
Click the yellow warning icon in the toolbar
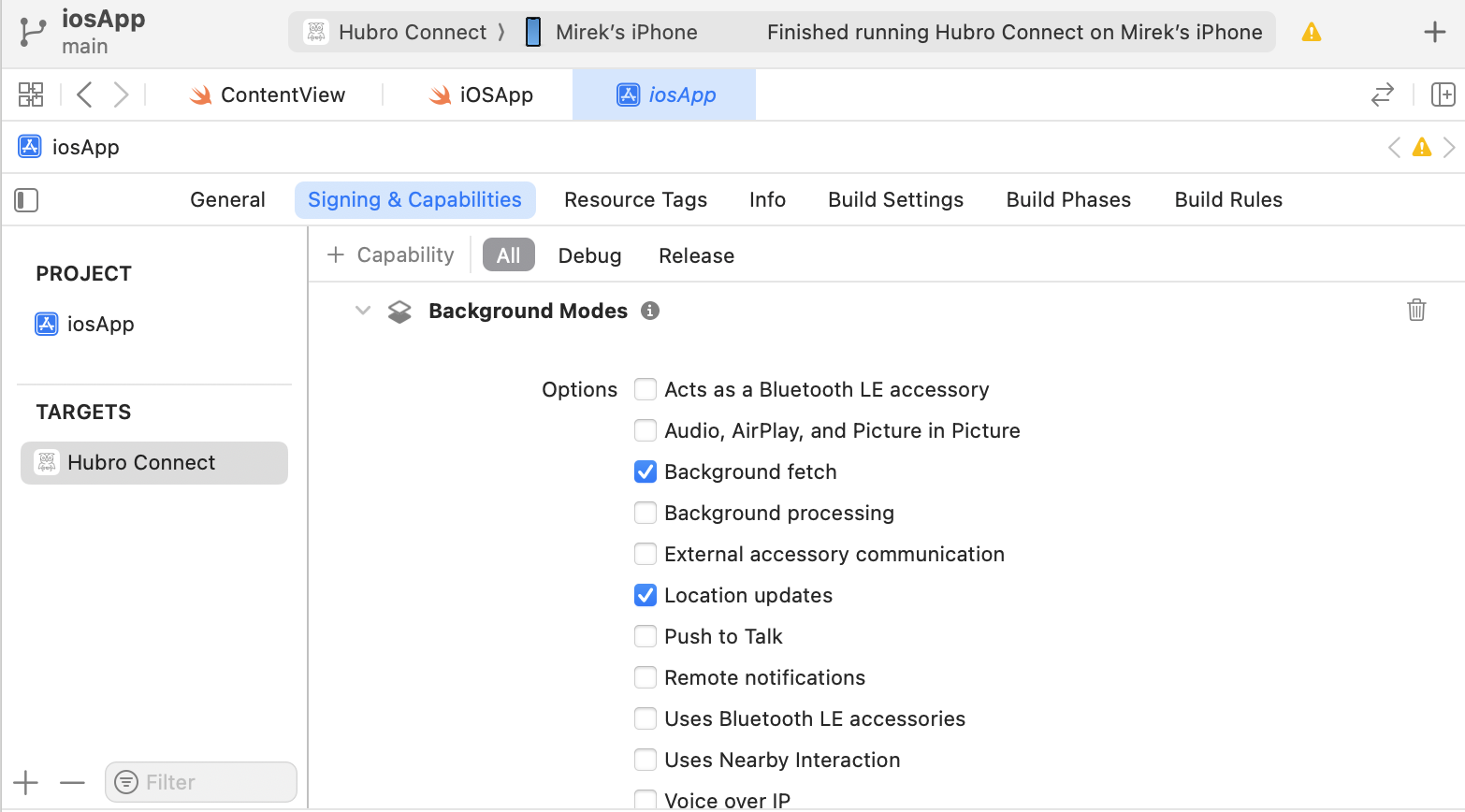point(1312,33)
